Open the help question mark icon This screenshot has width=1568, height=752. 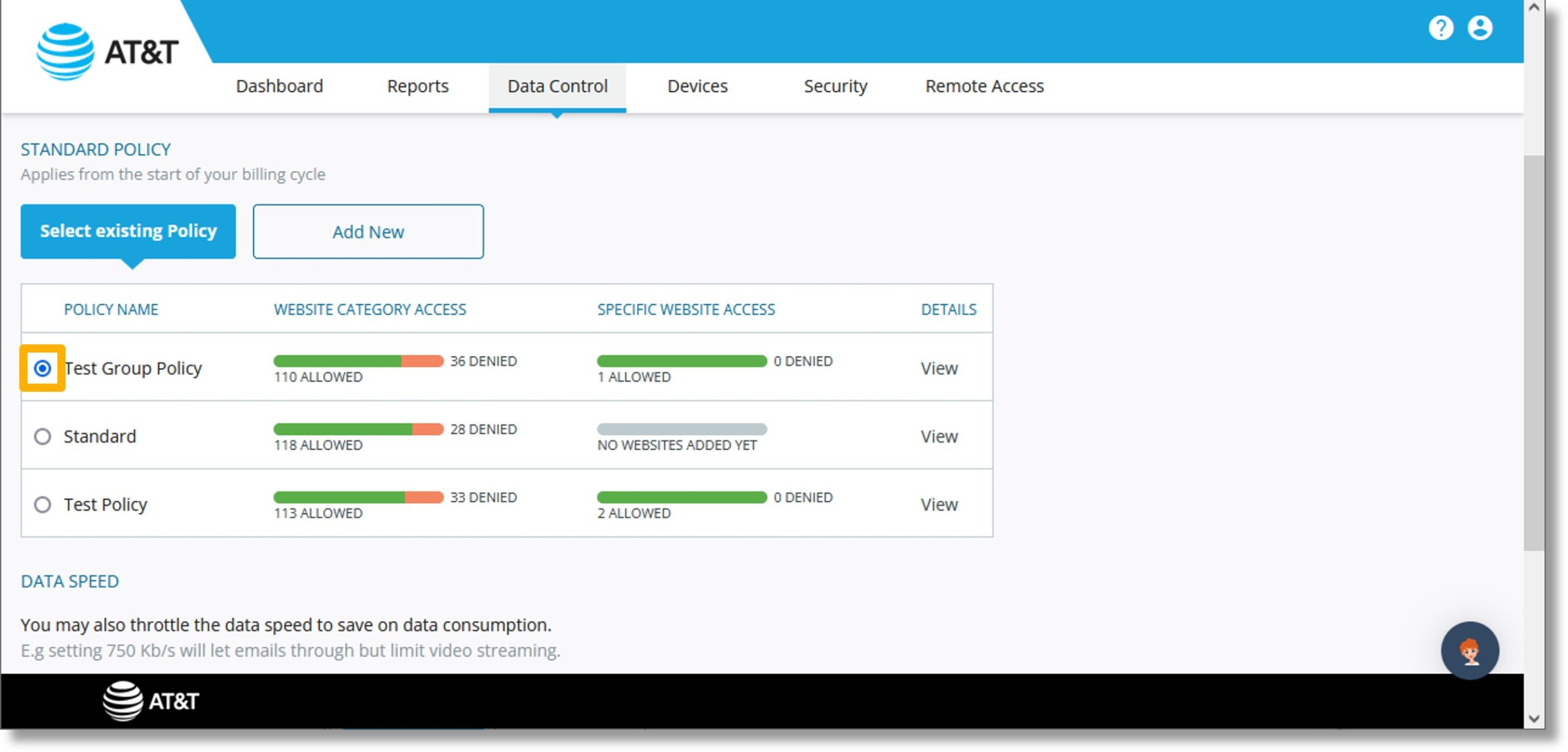point(1441,28)
